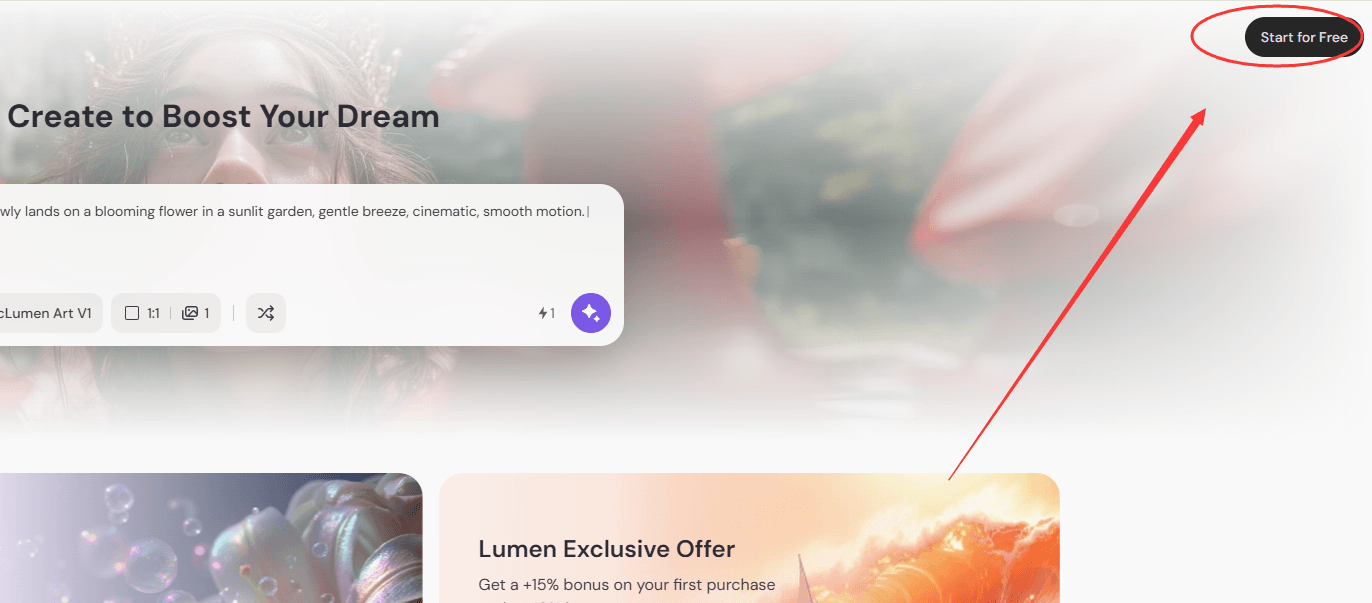Screen dimensions: 1372x603
Task: Place cursor after 'smooth motion.' in prompt
Action: (x=588, y=212)
